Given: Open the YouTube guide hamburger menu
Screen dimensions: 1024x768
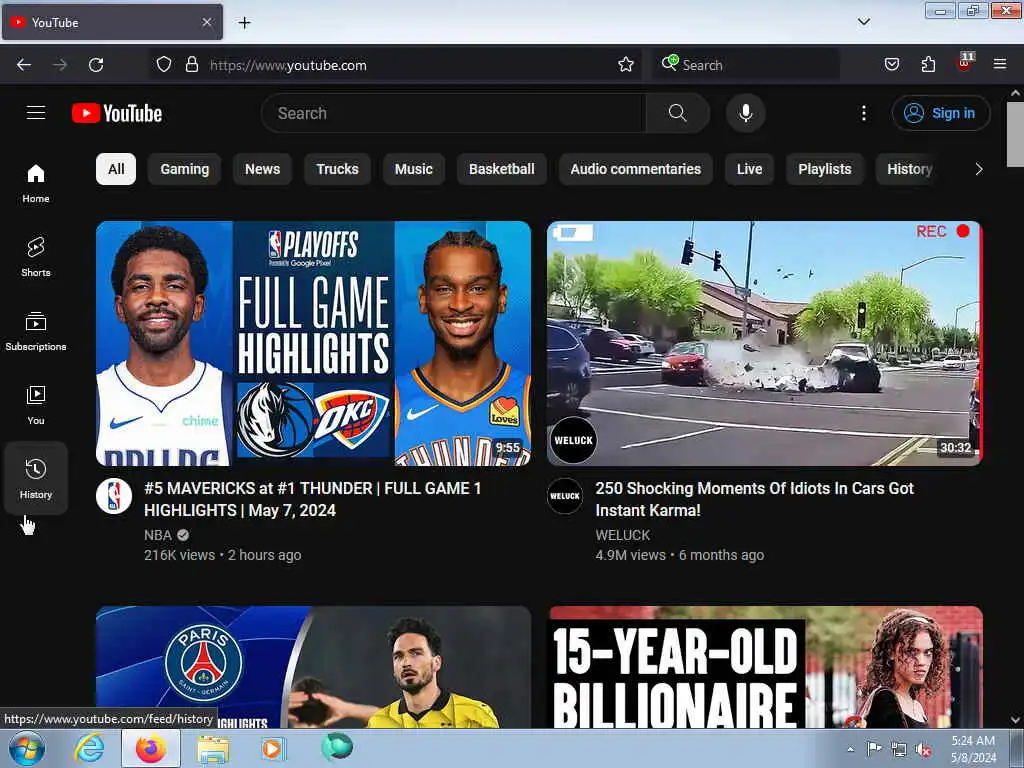Looking at the screenshot, I should [36, 113].
